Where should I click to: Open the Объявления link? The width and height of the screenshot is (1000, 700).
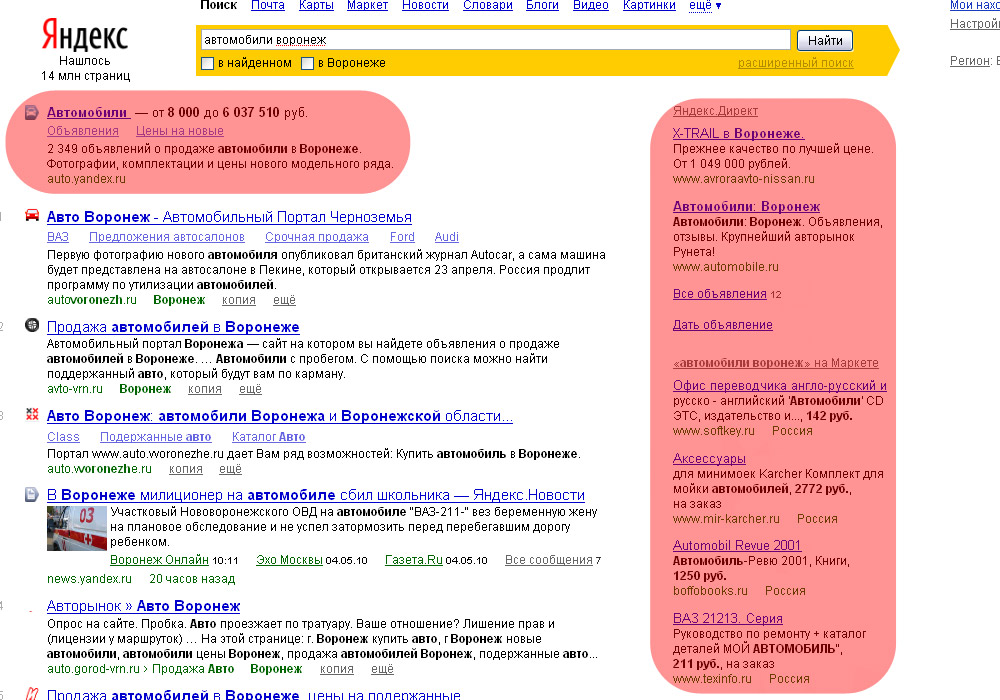click(83, 131)
